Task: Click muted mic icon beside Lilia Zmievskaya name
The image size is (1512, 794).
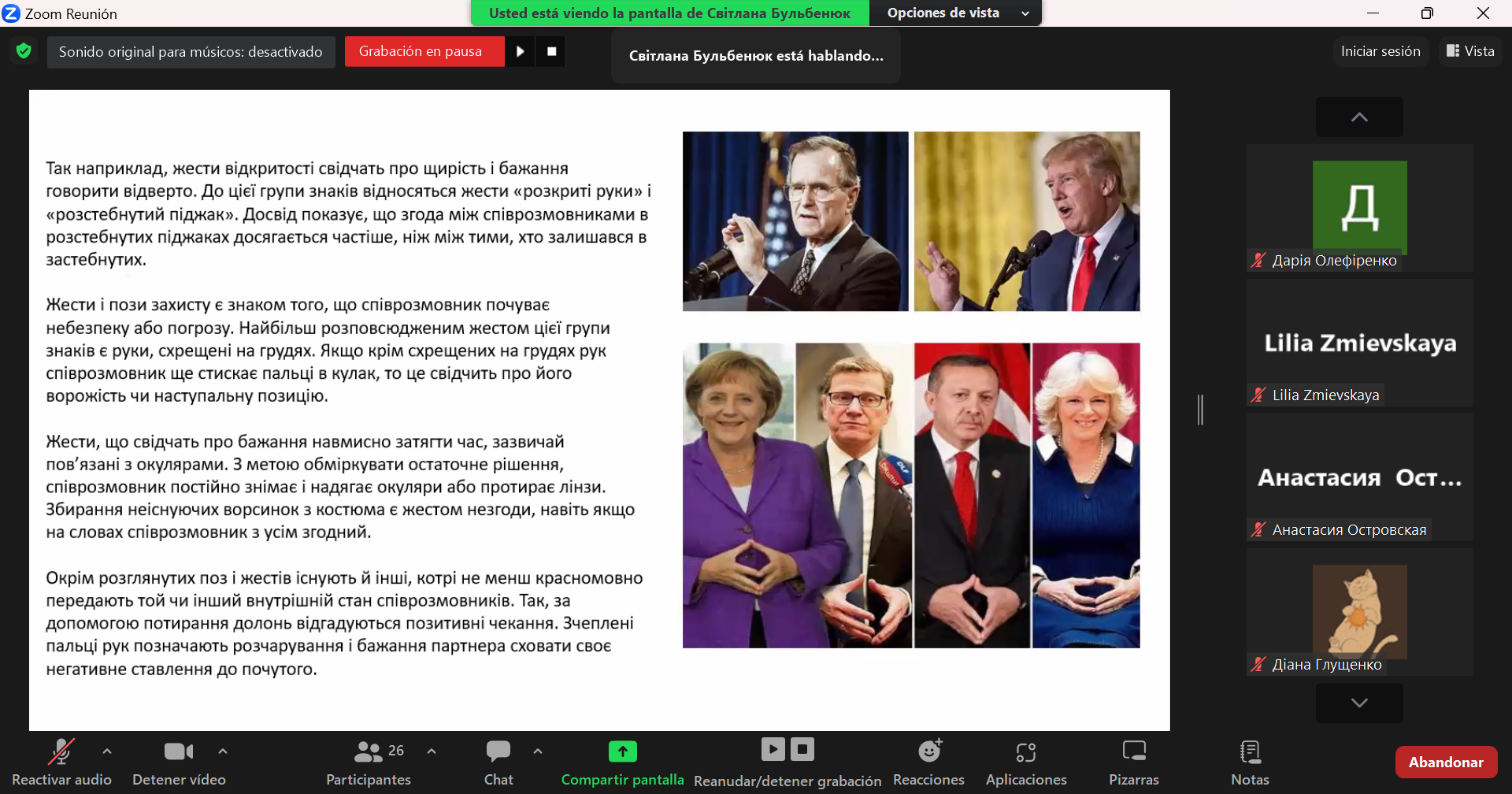Action: pos(1258,395)
